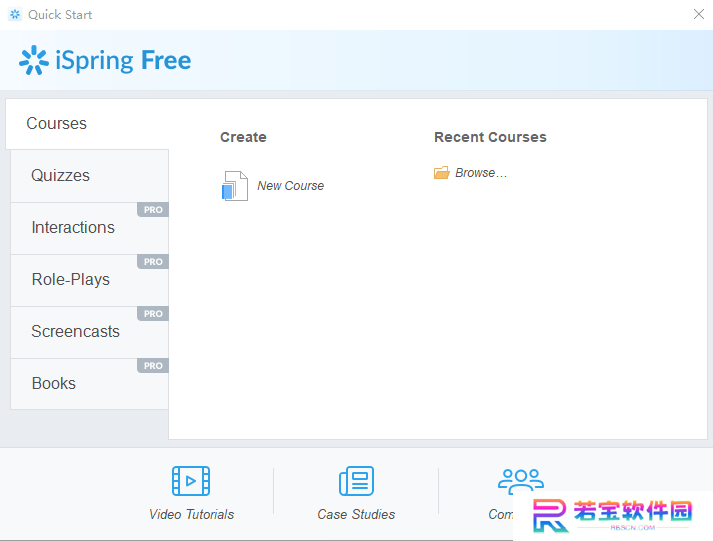713x541 pixels.
Task: Click the PRO badge on Books
Action: [153, 366]
